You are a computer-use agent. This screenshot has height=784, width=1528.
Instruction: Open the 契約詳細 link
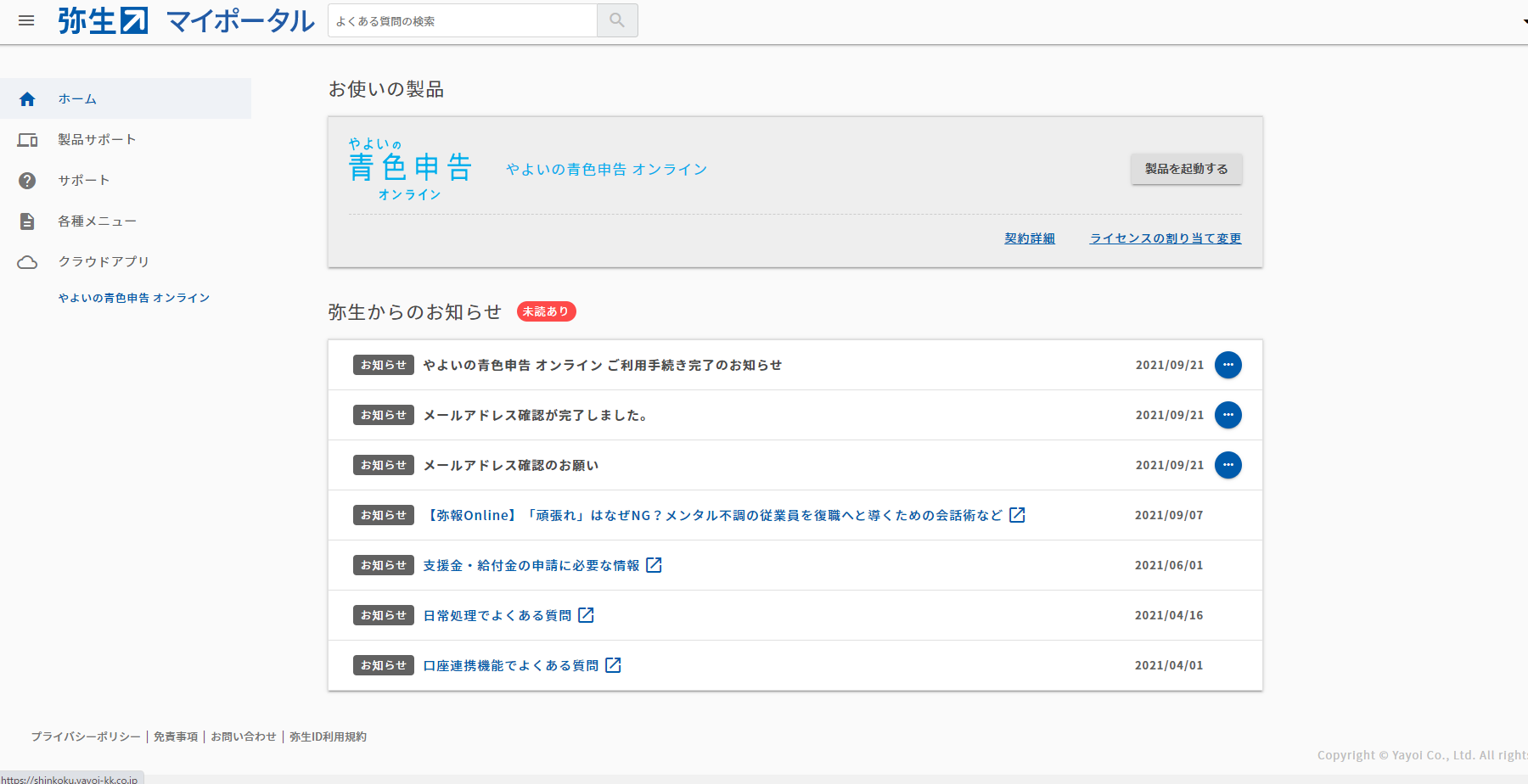1030,238
